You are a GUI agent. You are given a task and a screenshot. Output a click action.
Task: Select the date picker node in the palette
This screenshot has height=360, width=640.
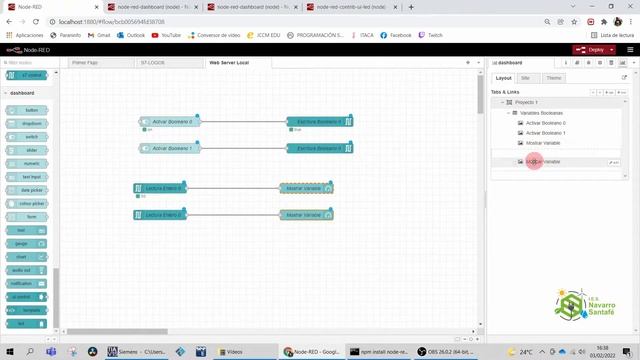pyautogui.click(x=27, y=190)
